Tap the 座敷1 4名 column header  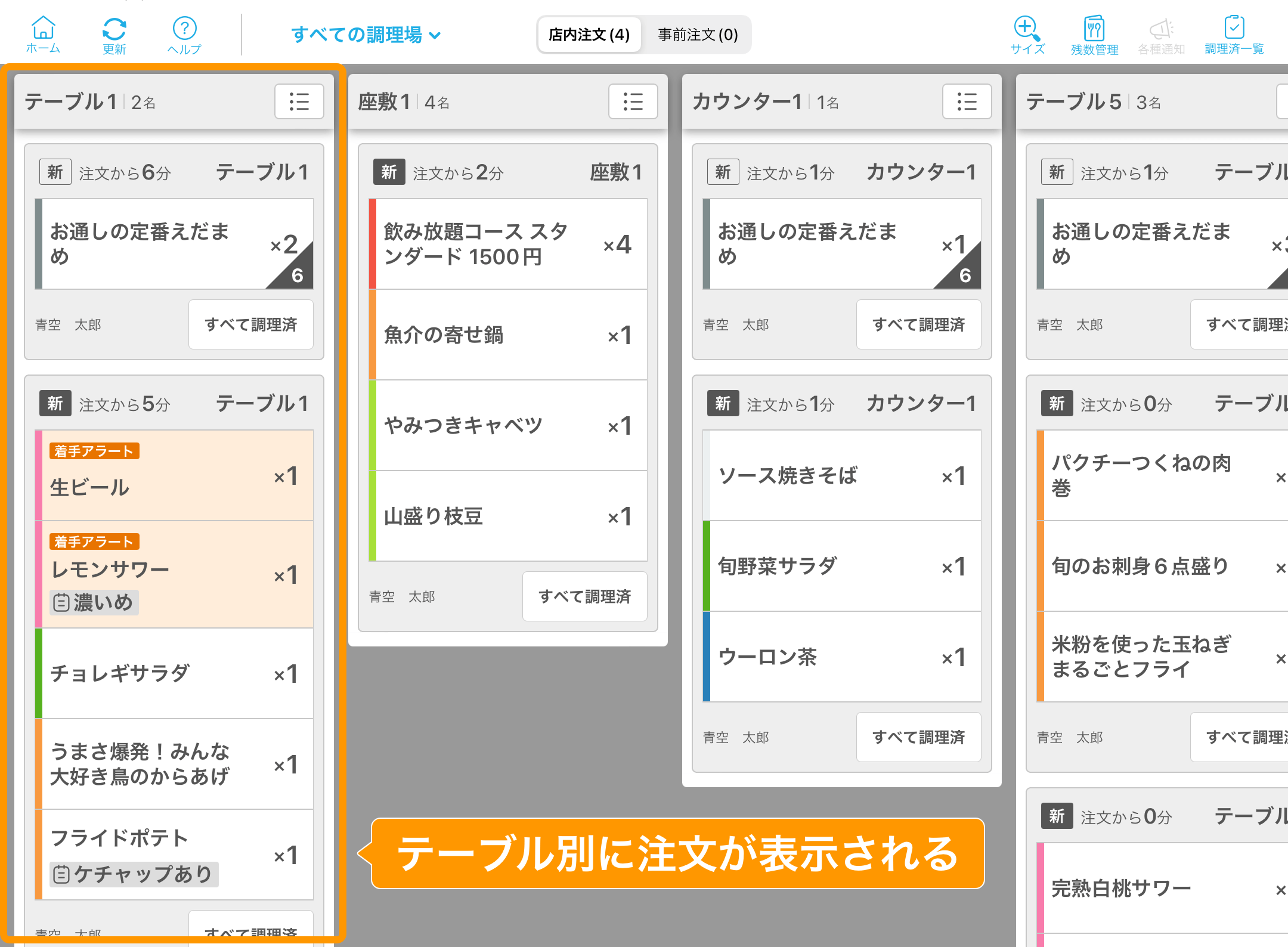(508, 101)
